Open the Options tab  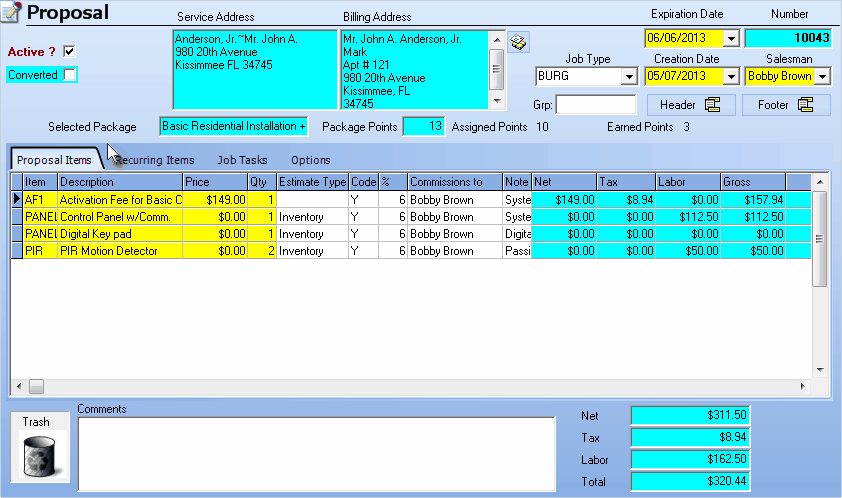coord(310,160)
